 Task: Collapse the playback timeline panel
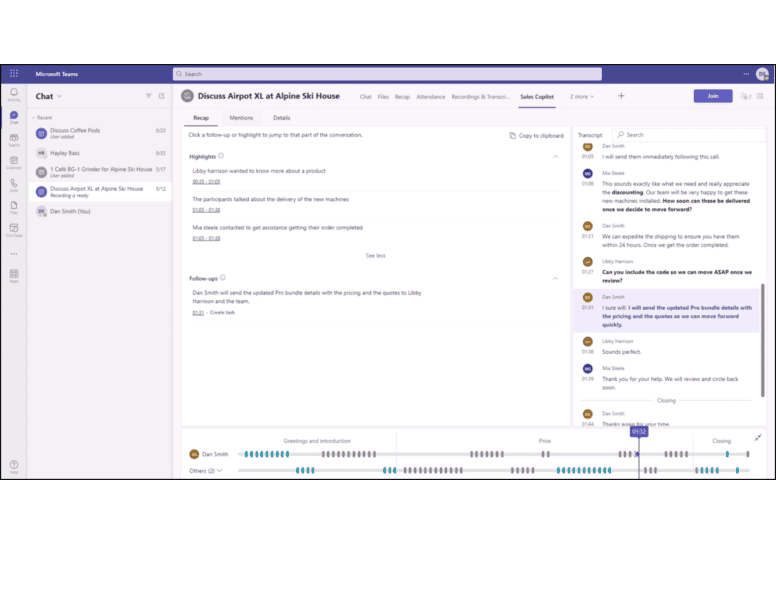click(x=757, y=438)
